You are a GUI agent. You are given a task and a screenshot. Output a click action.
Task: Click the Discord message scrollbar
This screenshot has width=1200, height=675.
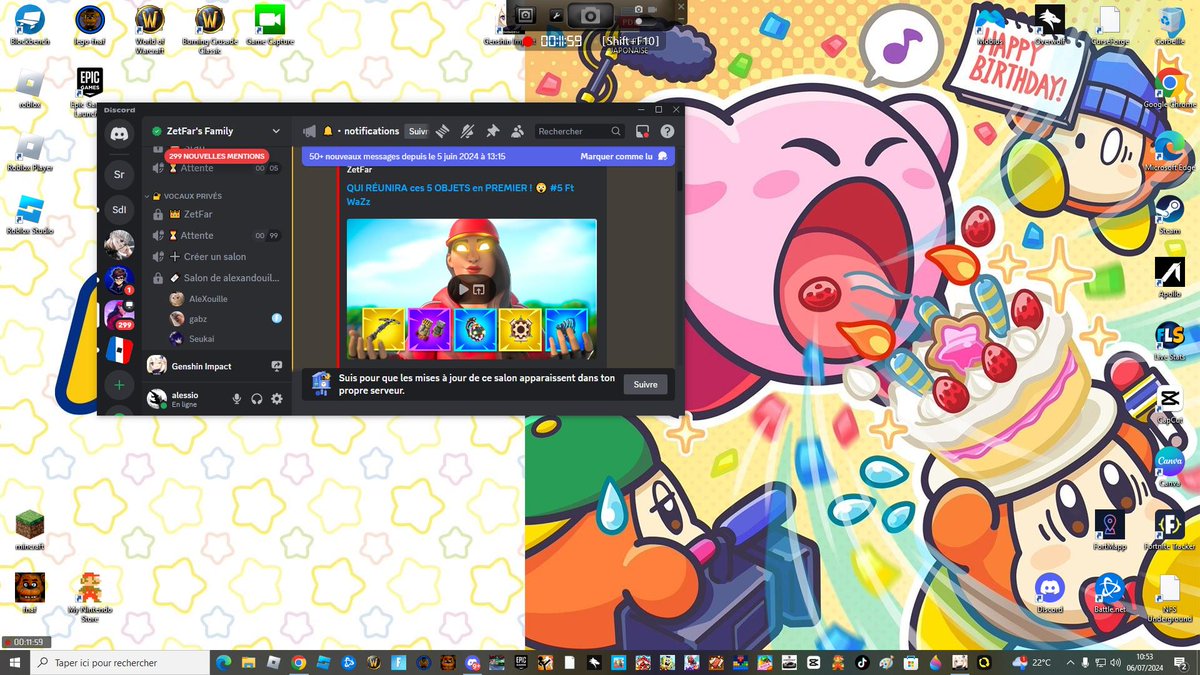pos(680,180)
